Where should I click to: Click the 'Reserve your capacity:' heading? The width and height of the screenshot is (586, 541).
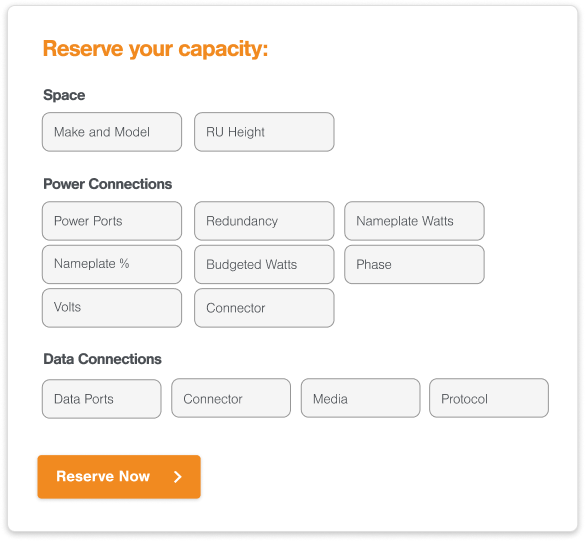pos(155,49)
